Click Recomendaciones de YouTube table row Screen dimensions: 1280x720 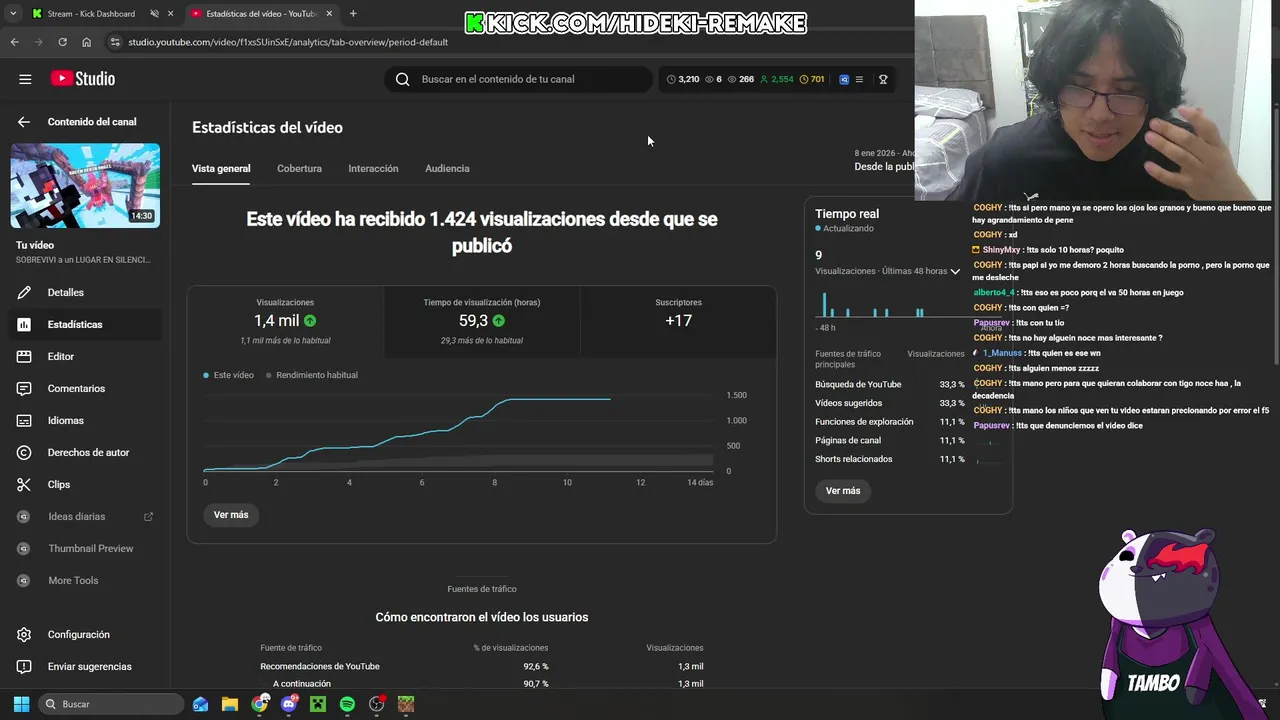(x=482, y=667)
